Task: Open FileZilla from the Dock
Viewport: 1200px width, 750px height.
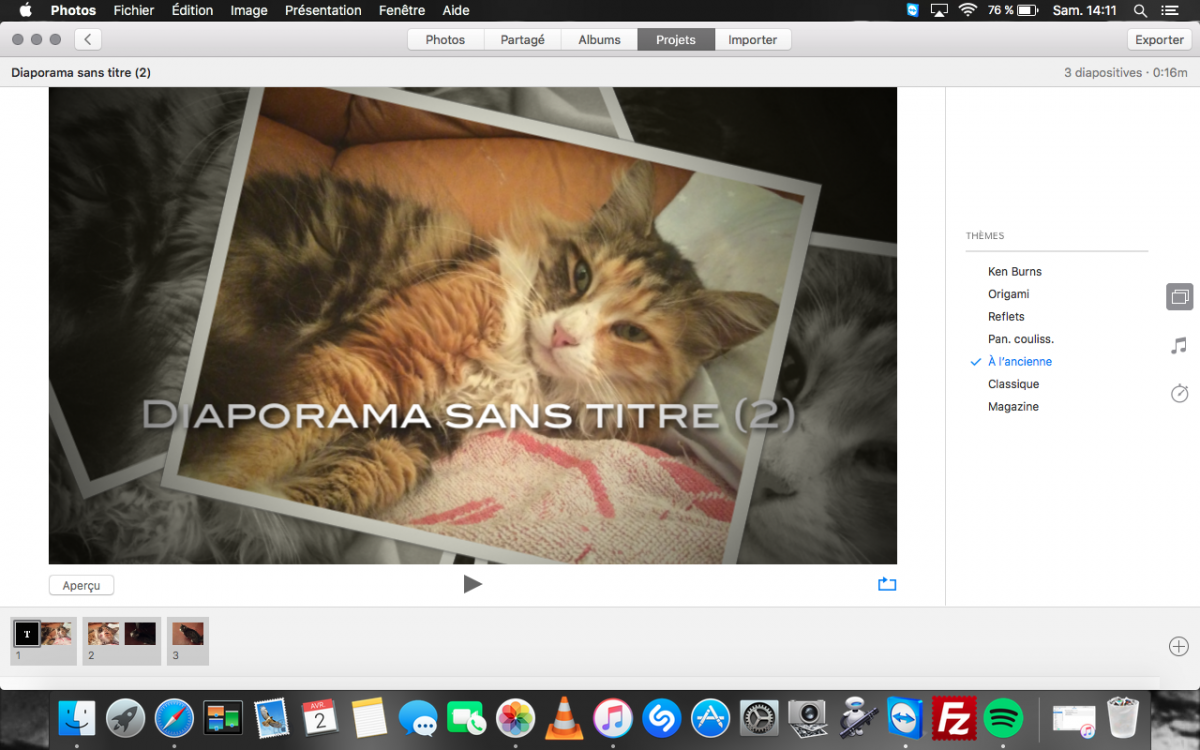Action: pos(954,718)
